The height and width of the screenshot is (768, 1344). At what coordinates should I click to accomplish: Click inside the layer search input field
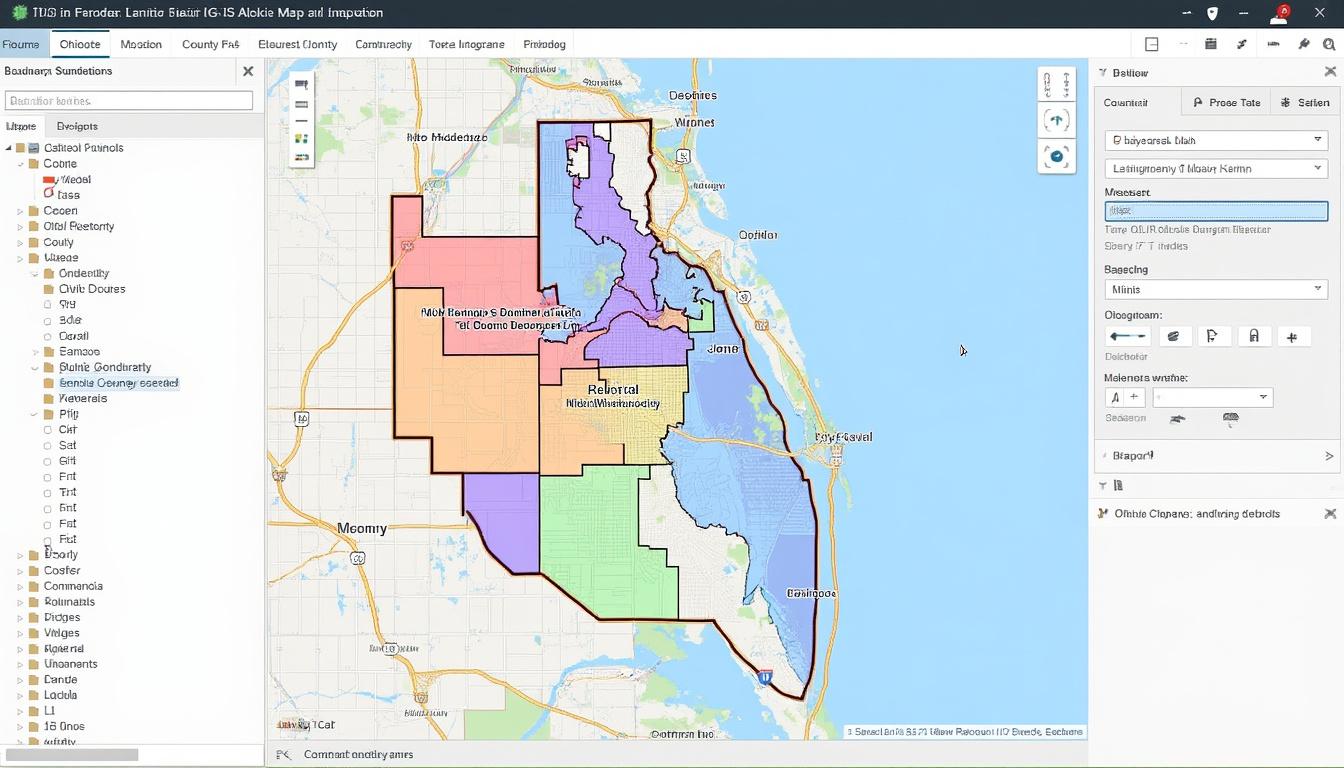128,100
